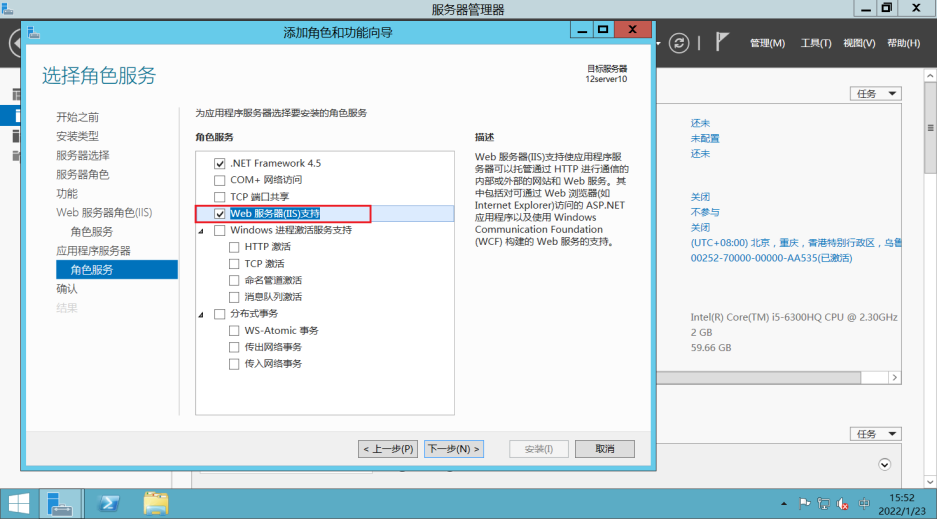937x519 pixels.
Task: Click the input method tray icon
Action: 863,504
